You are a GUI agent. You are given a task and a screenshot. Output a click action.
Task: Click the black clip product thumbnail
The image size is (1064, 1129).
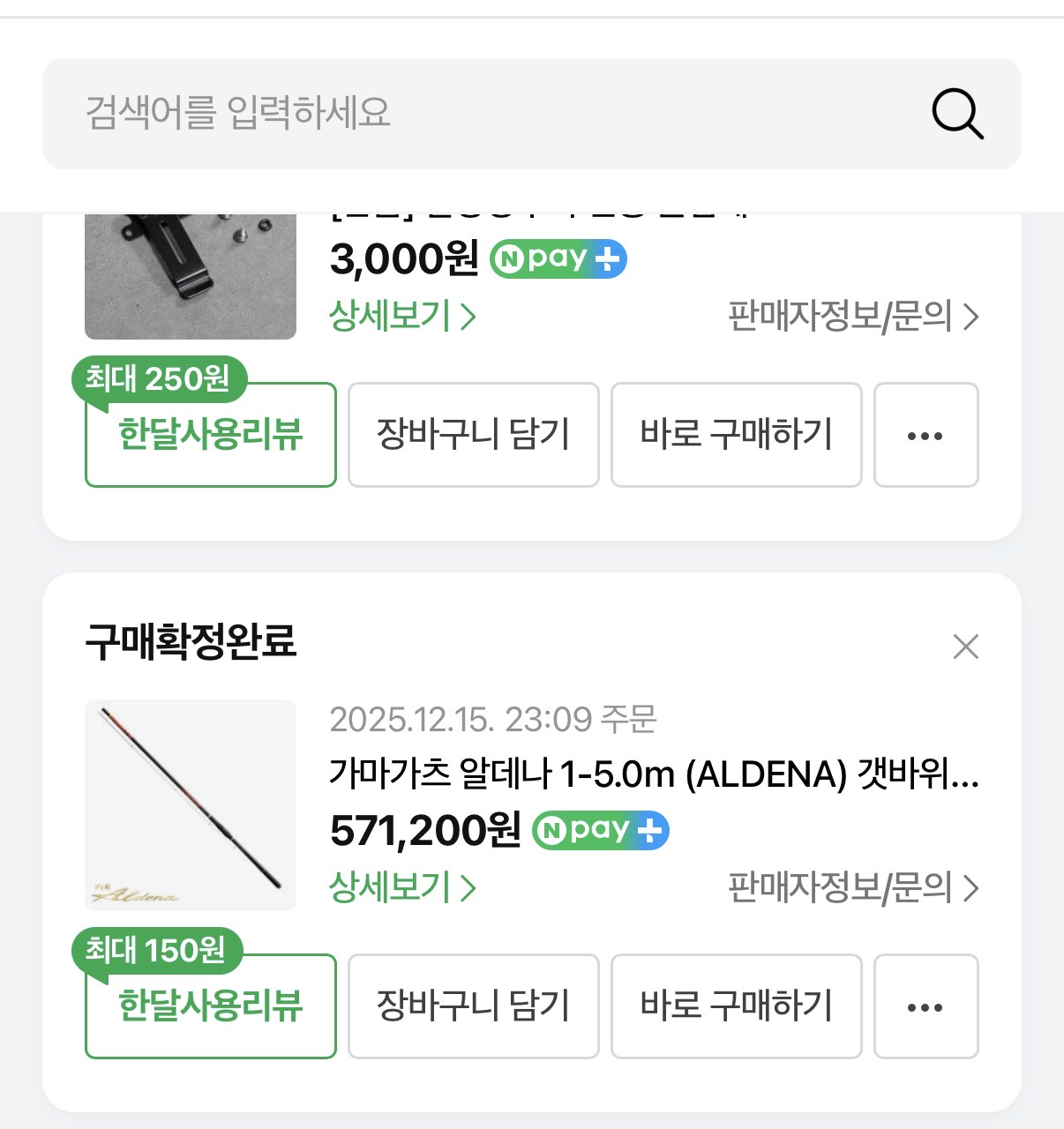click(191, 275)
